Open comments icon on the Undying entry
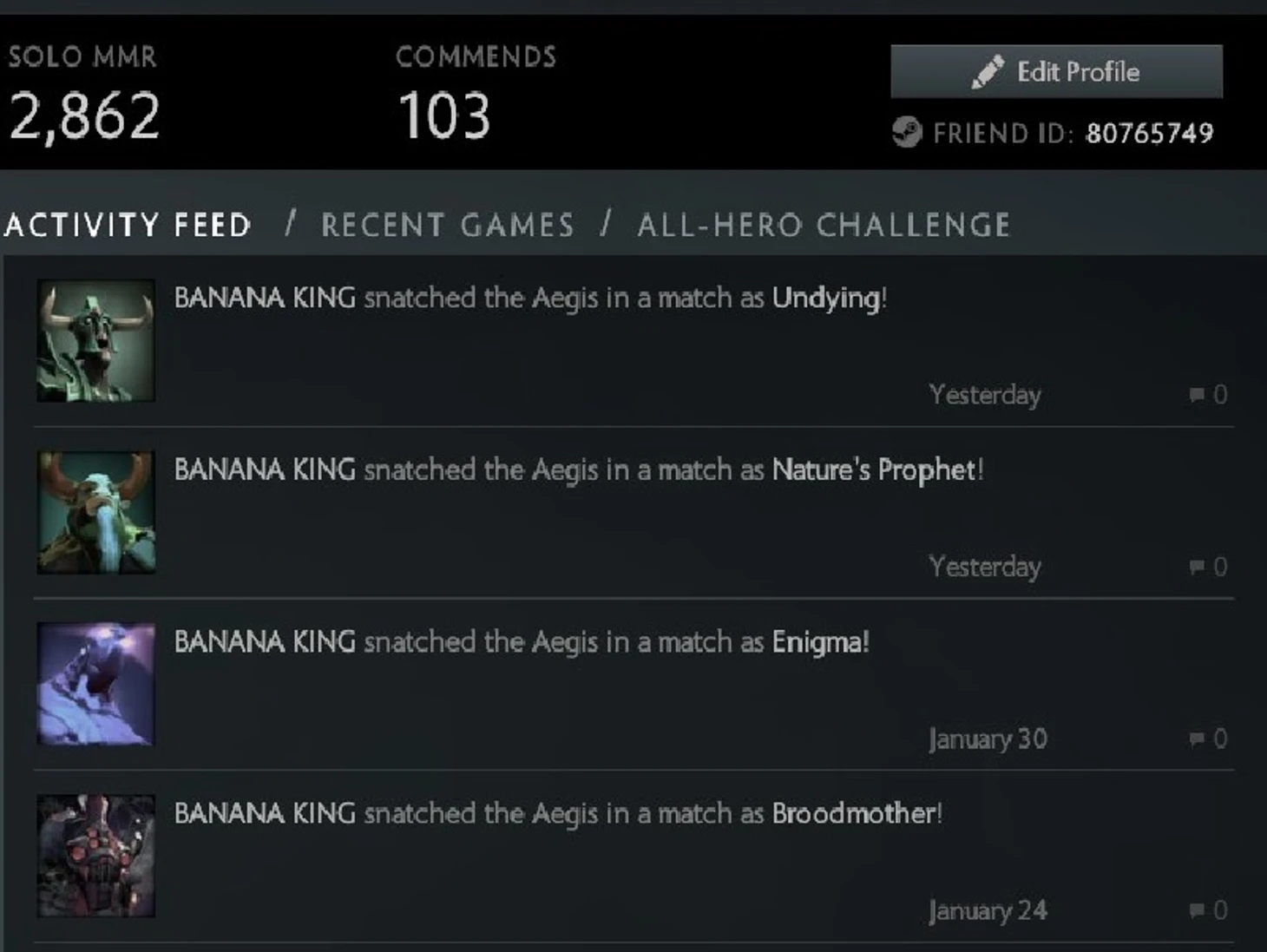Image resolution: width=1267 pixels, height=952 pixels. pyautogui.click(x=1198, y=396)
